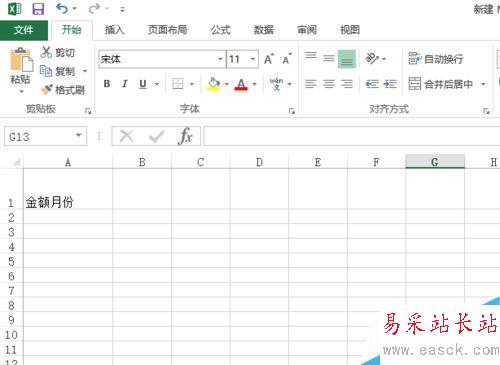This screenshot has width=500, height=365.
Task: Apply yellow fill color bucket
Action: (214, 84)
